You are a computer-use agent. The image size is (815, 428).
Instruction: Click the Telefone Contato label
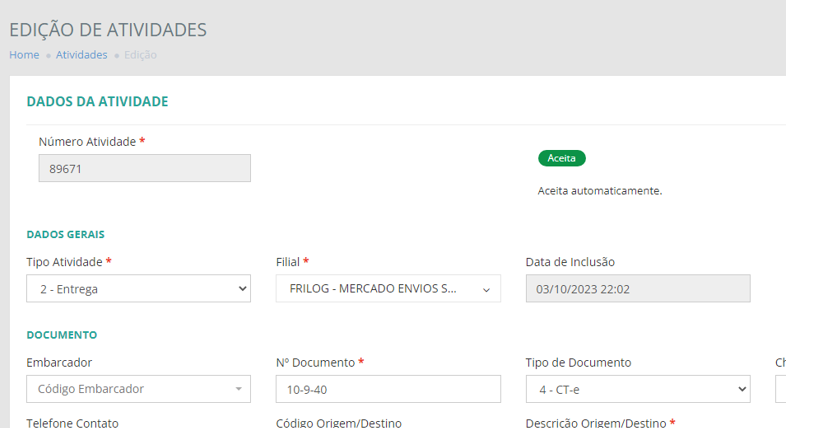tap(72, 423)
